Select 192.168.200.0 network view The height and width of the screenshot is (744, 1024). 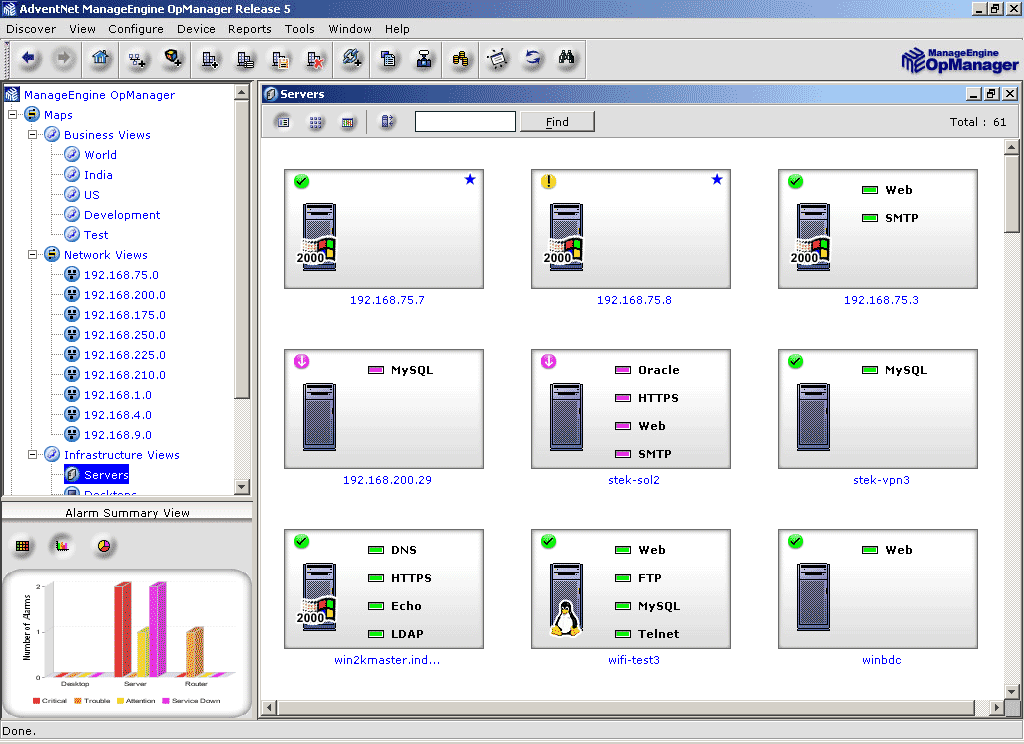(124, 295)
